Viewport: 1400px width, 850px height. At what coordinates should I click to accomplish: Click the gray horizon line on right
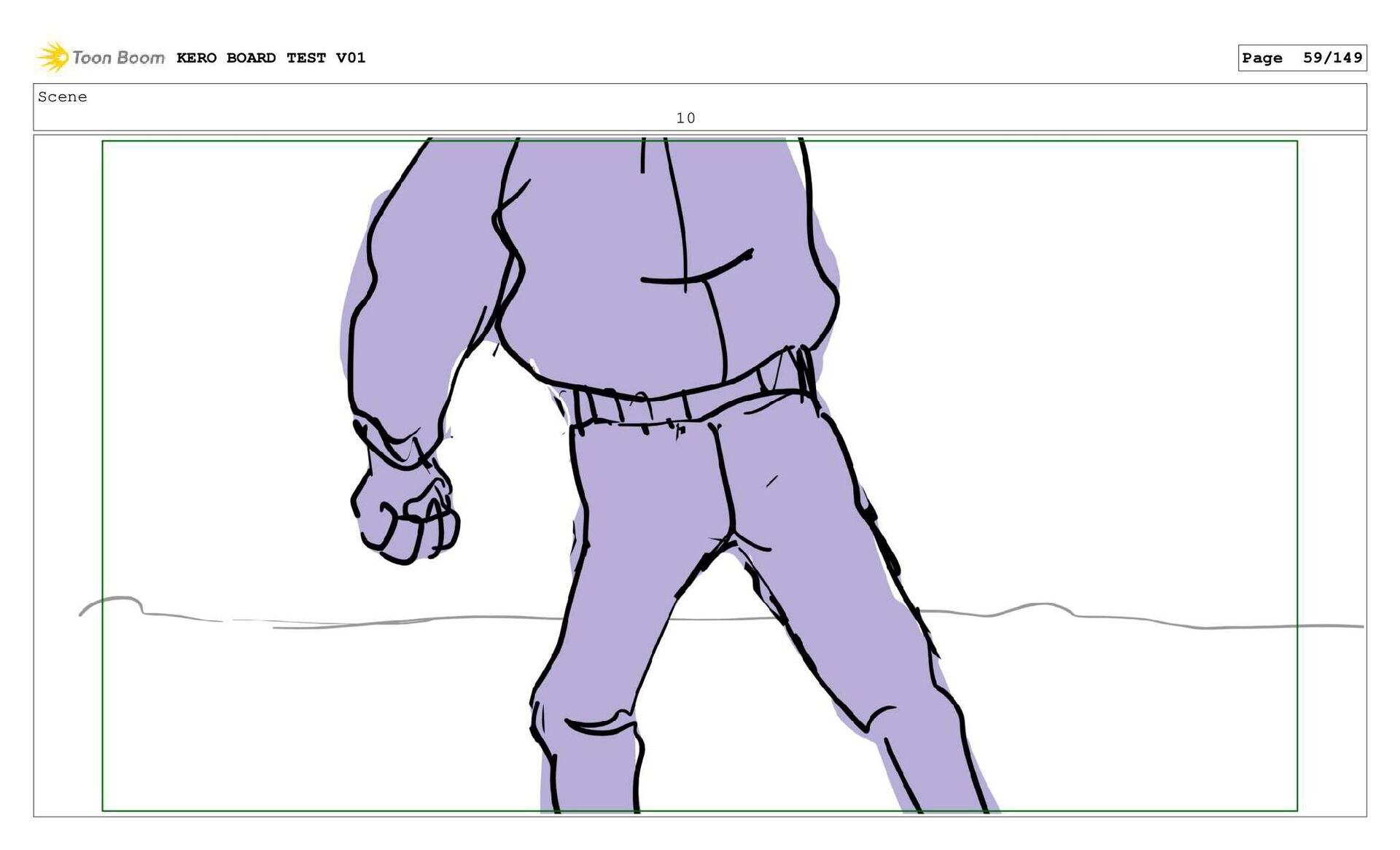click(1137, 619)
